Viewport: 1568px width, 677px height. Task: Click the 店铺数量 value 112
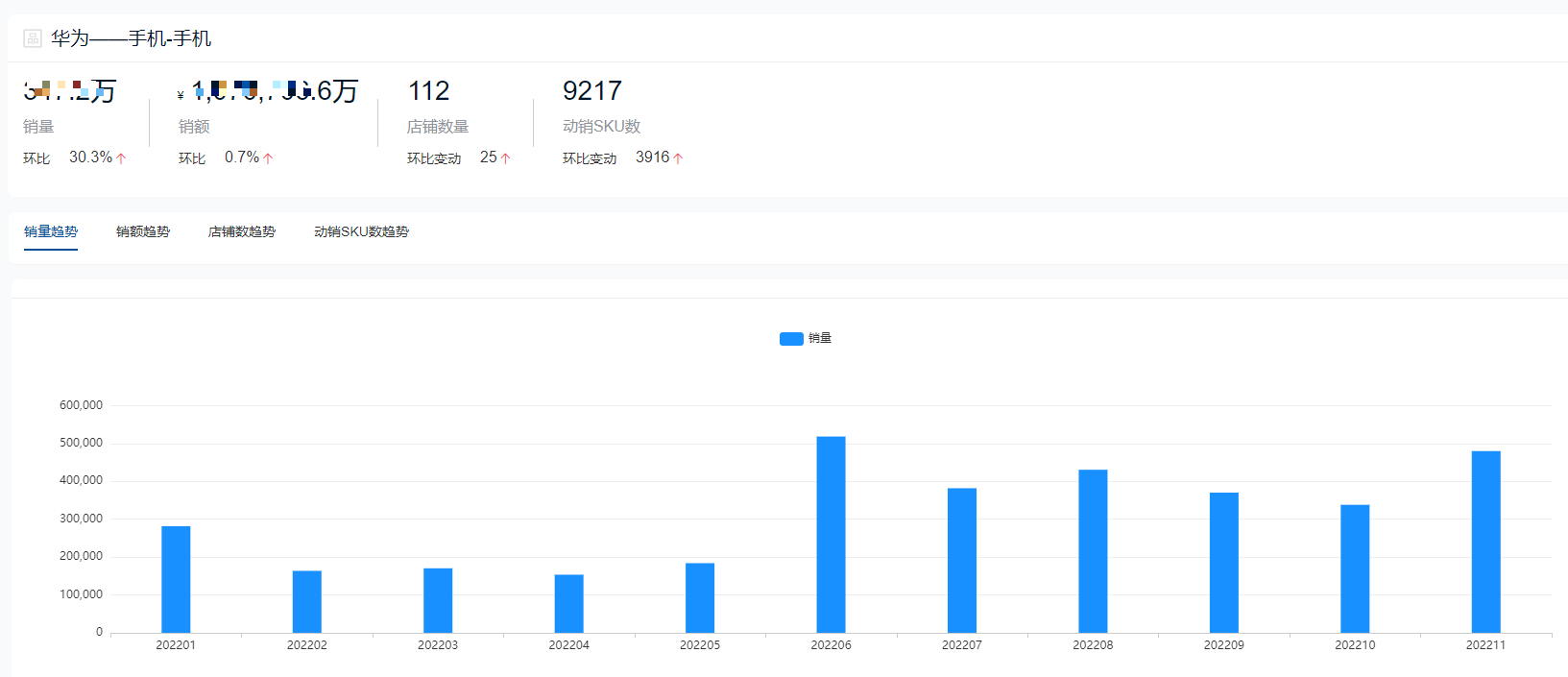point(428,91)
